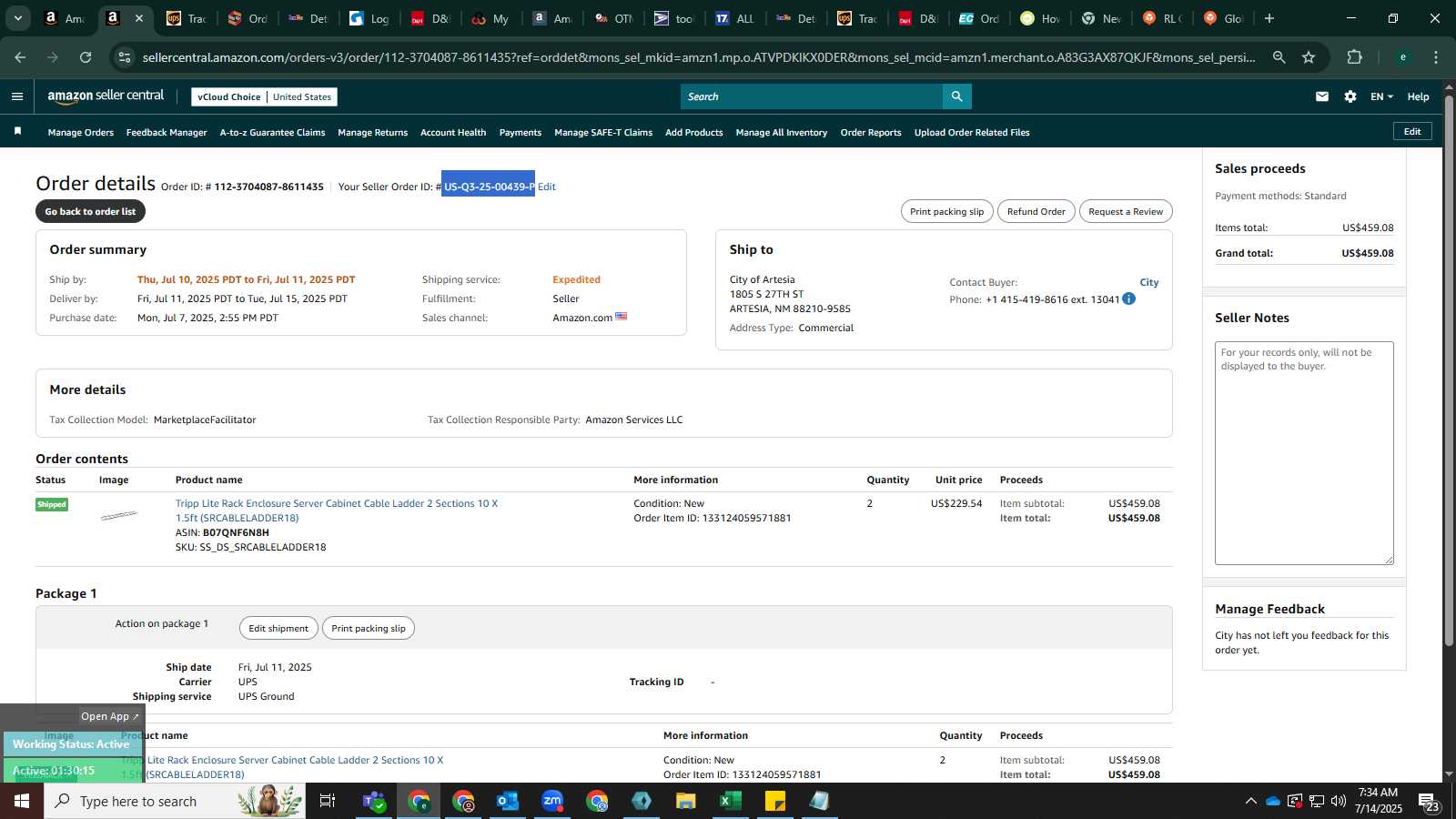
Task: Open Chrome three-dot menu
Action: 1436,57
